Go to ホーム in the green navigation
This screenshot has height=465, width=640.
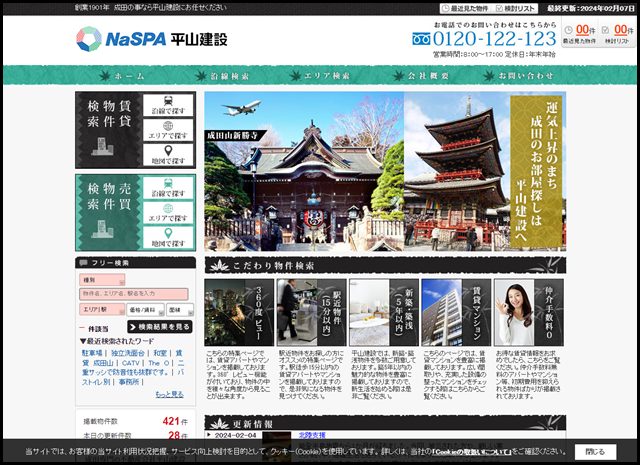[x=122, y=76]
